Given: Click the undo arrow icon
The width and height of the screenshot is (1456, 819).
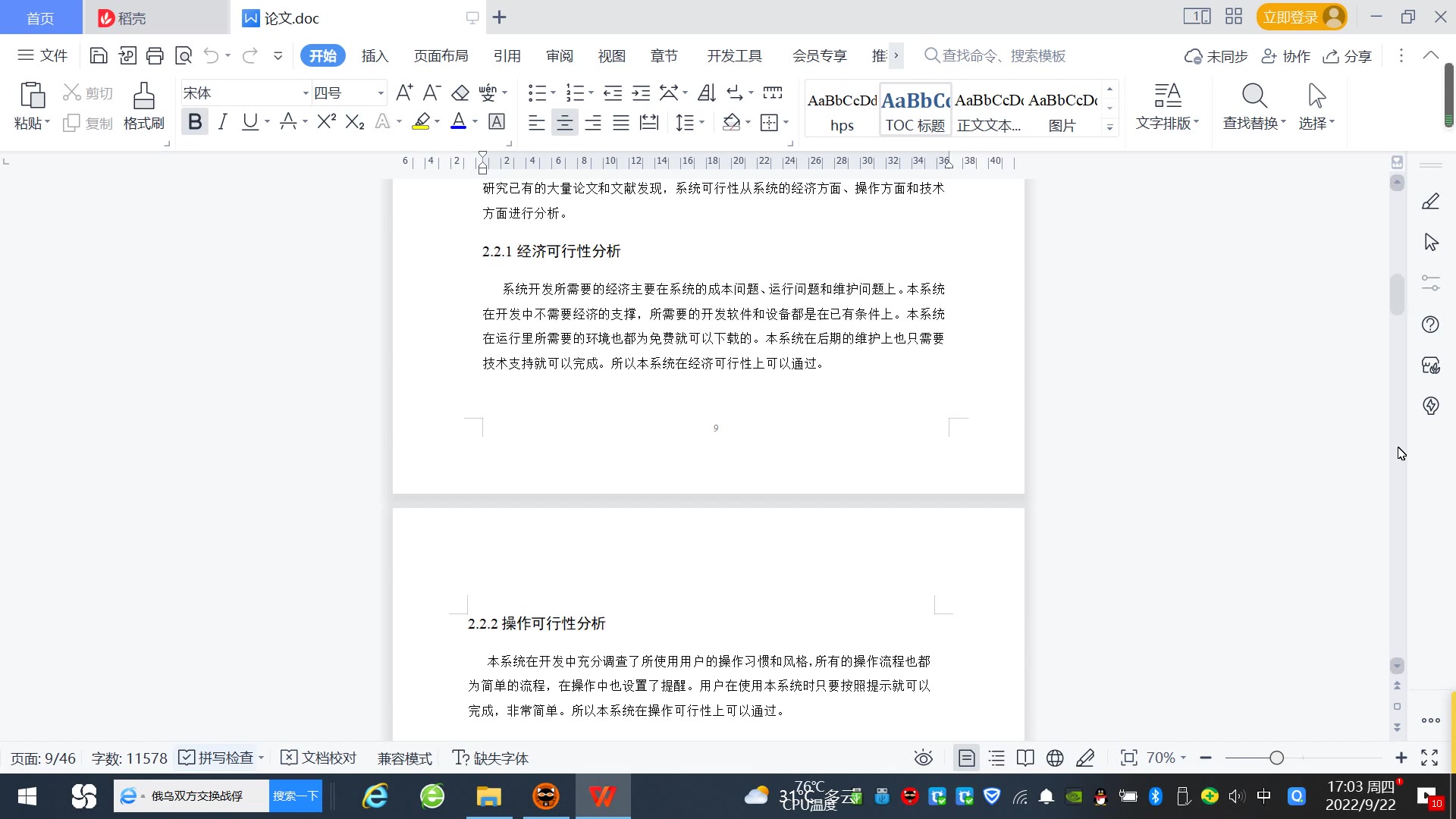Looking at the screenshot, I should pyautogui.click(x=212, y=55).
